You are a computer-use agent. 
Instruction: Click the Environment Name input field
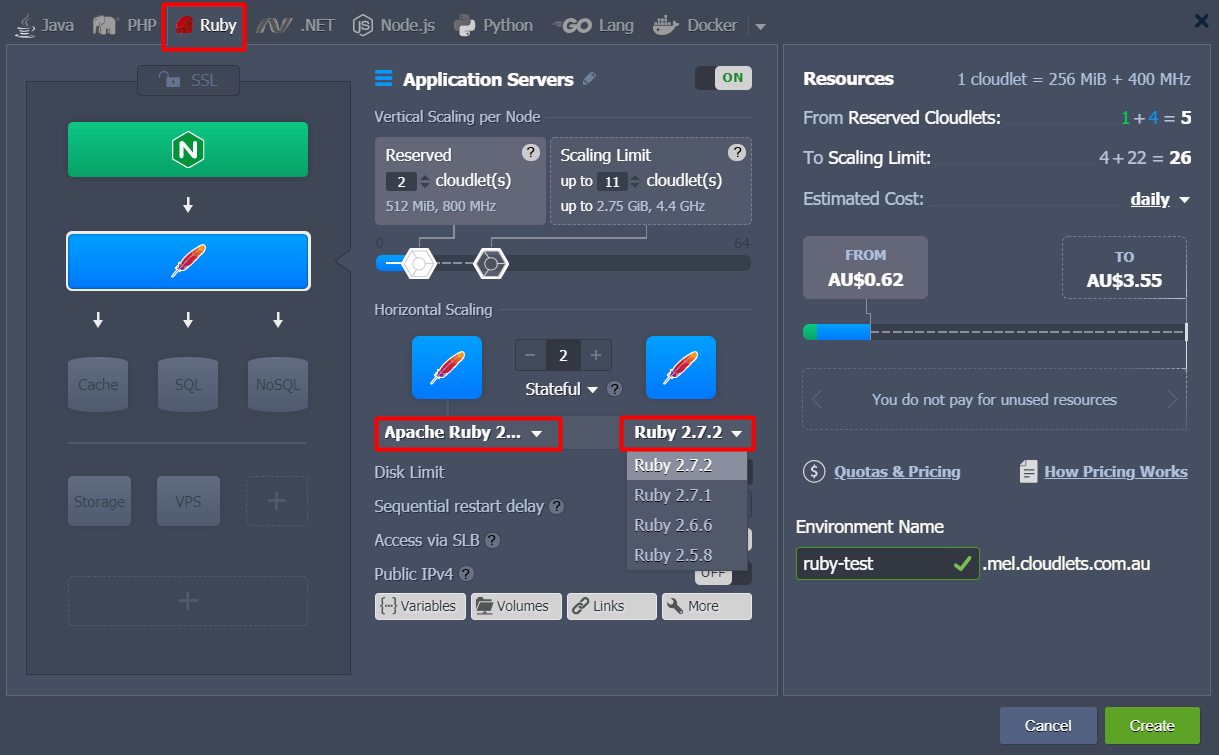[887, 563]
